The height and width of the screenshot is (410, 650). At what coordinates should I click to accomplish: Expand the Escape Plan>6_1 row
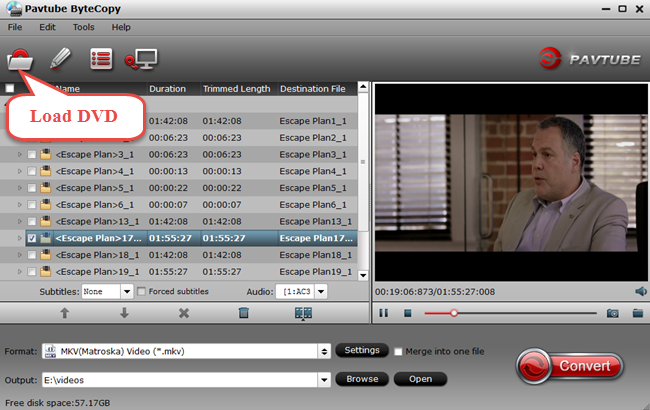pos(19,204)
